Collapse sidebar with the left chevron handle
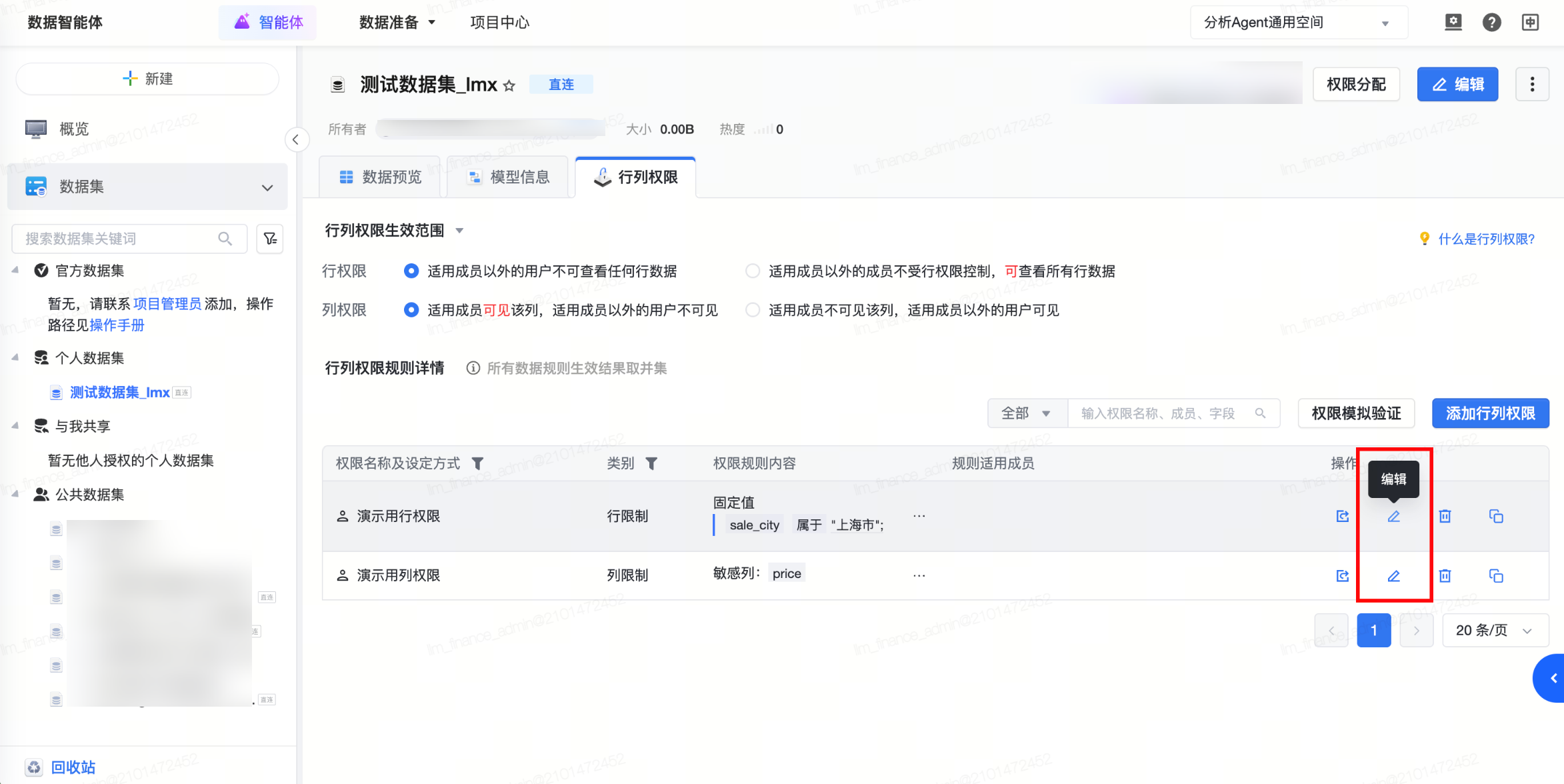Screen dimensions: 1564x784 click(x=296, y=140)
